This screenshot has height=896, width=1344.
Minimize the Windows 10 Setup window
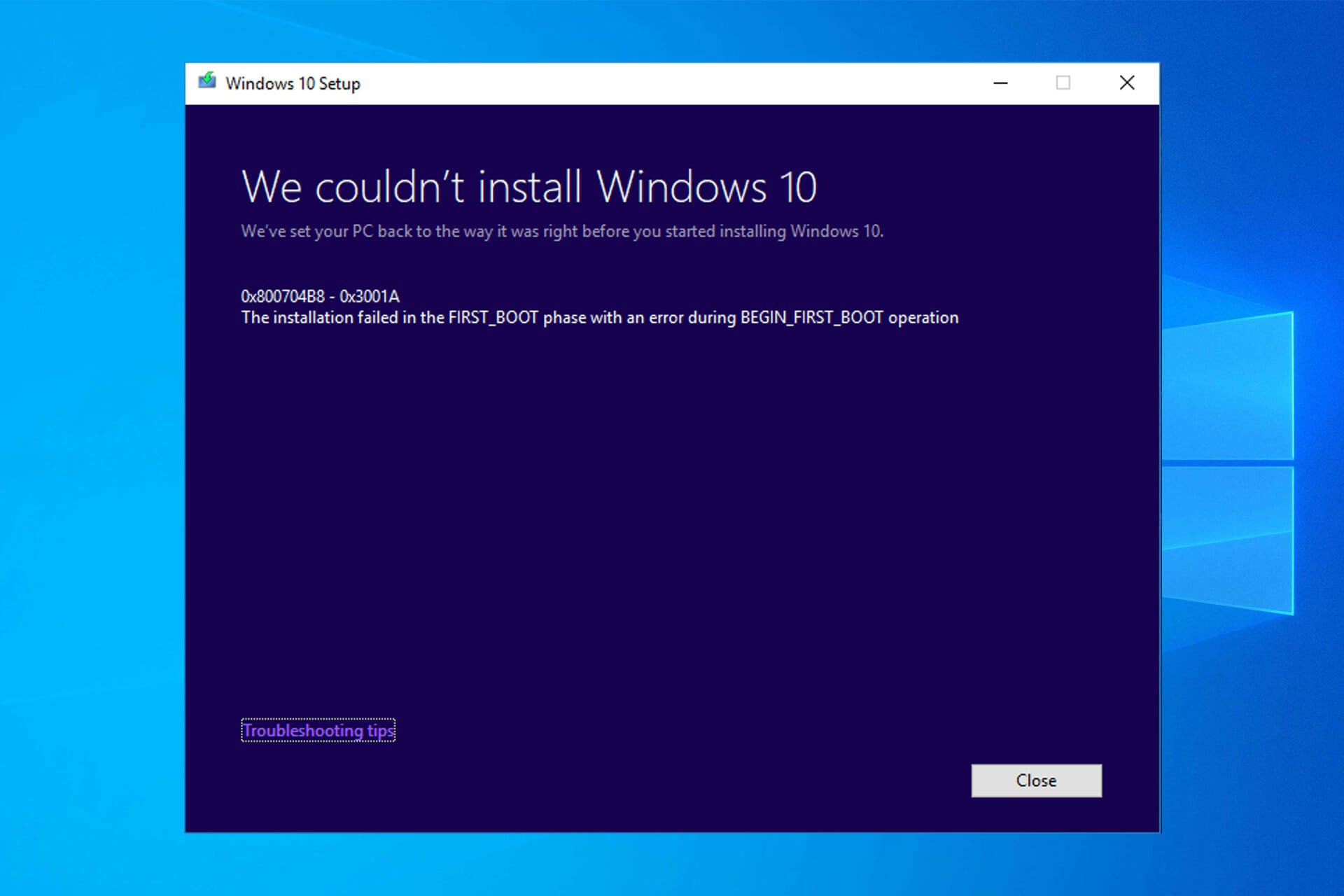point(1001,83)
